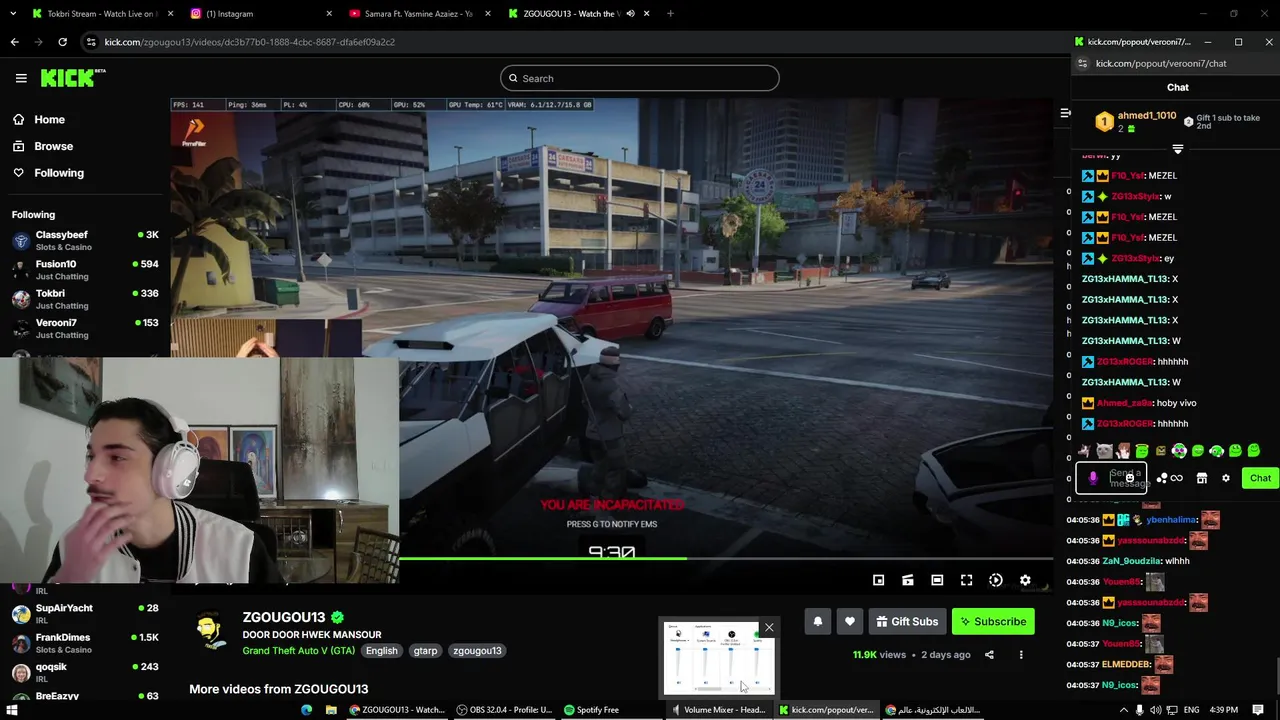The width and height of the screenshot is (1280, 720).
Task: Toggle the notification bell for ZGOUGOU13
Action: [x=817, y=621]
